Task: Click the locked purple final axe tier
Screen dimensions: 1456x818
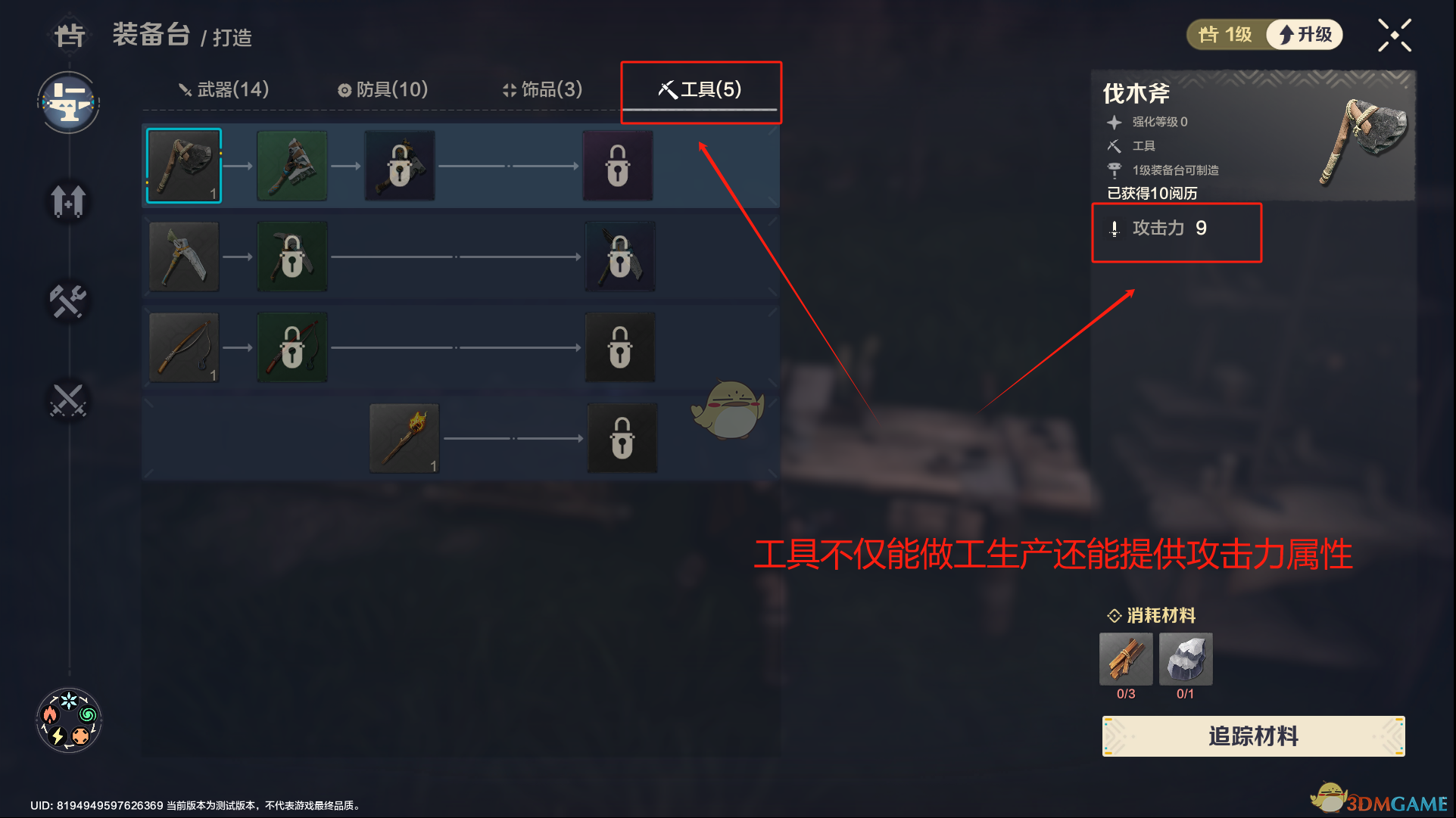Action: 618,166
